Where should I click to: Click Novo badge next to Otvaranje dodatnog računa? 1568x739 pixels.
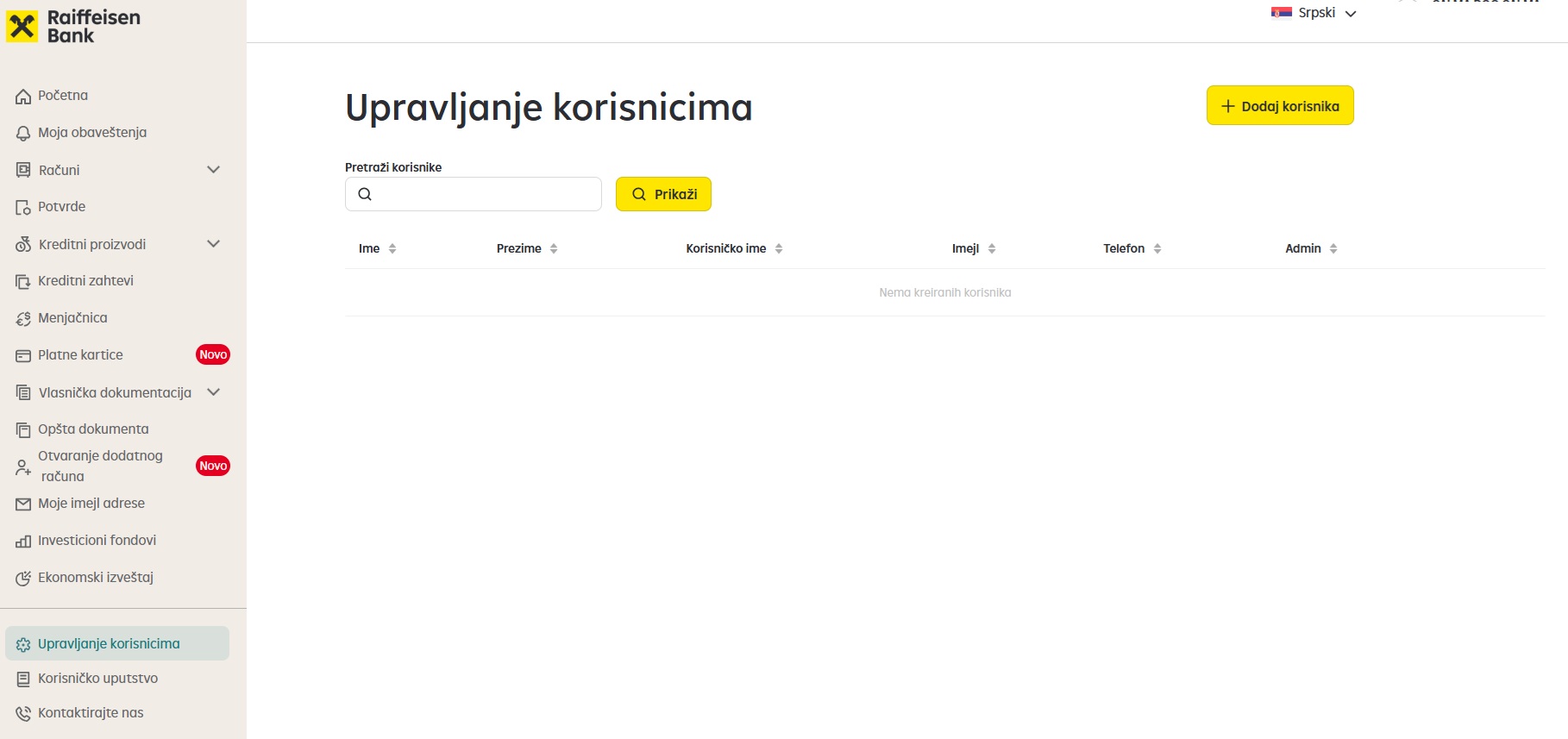click(213, 466)
